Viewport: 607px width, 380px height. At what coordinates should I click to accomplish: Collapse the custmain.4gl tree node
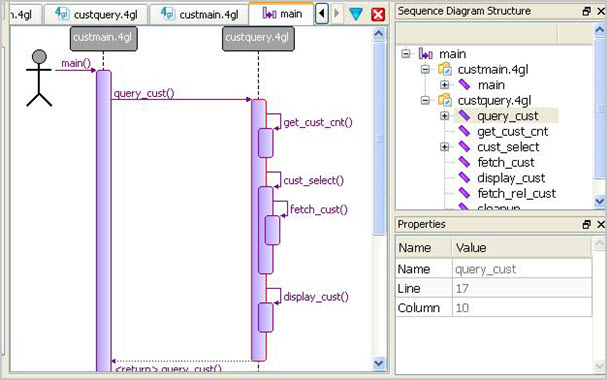point(425,69)
